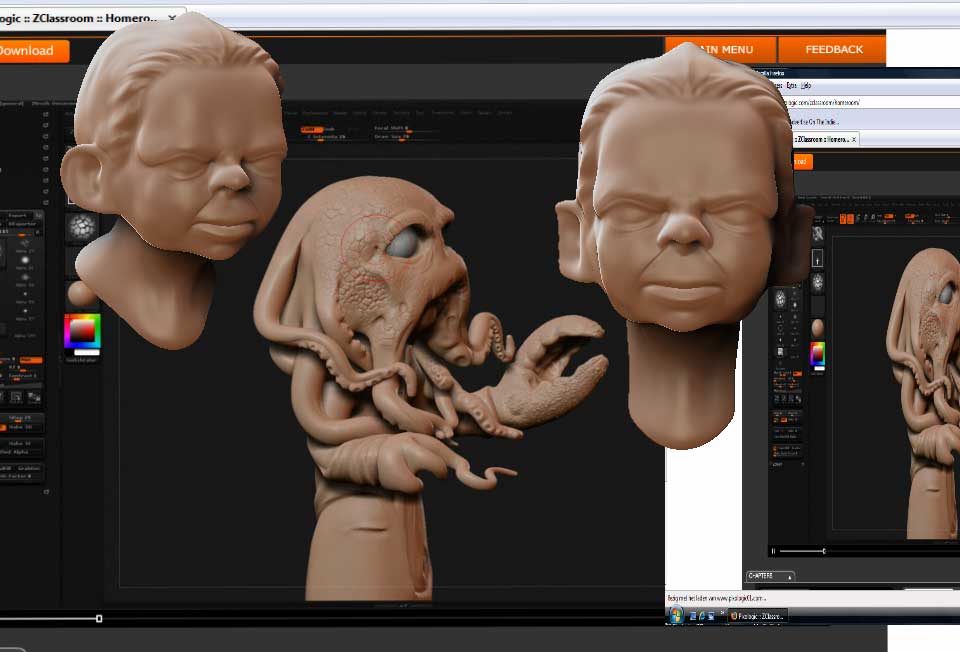Open the FEEDBACK page

click(833, 50)
